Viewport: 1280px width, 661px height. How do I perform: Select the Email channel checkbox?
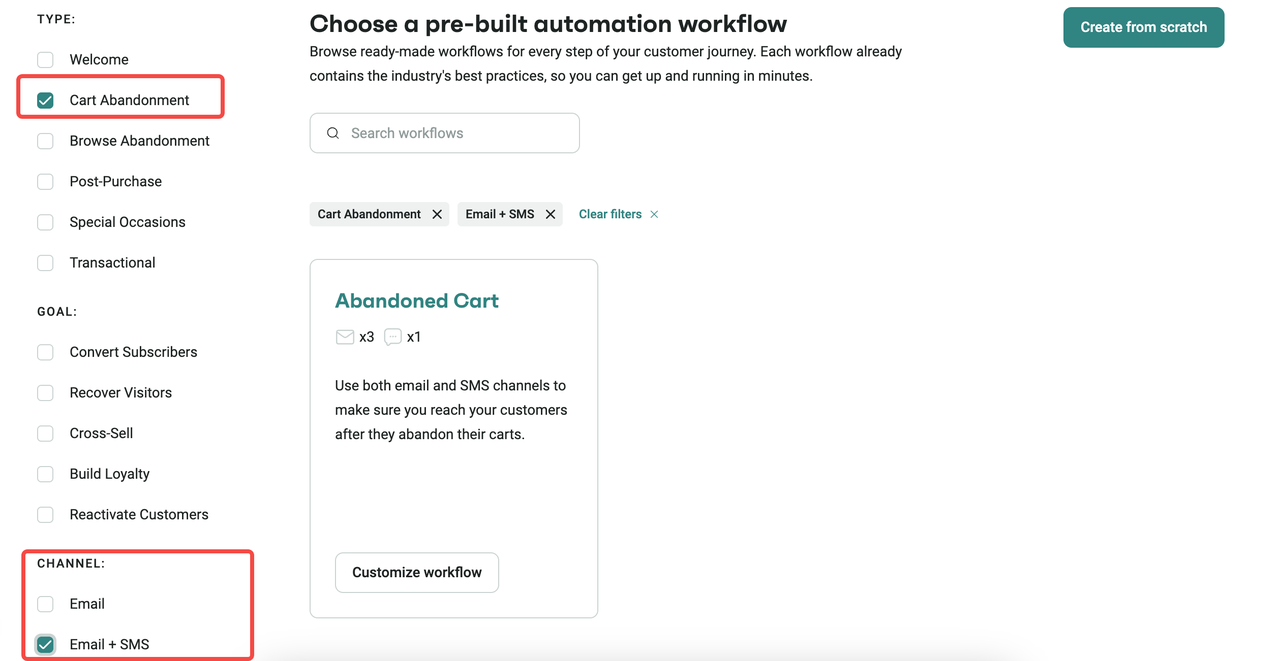[45, 604]
